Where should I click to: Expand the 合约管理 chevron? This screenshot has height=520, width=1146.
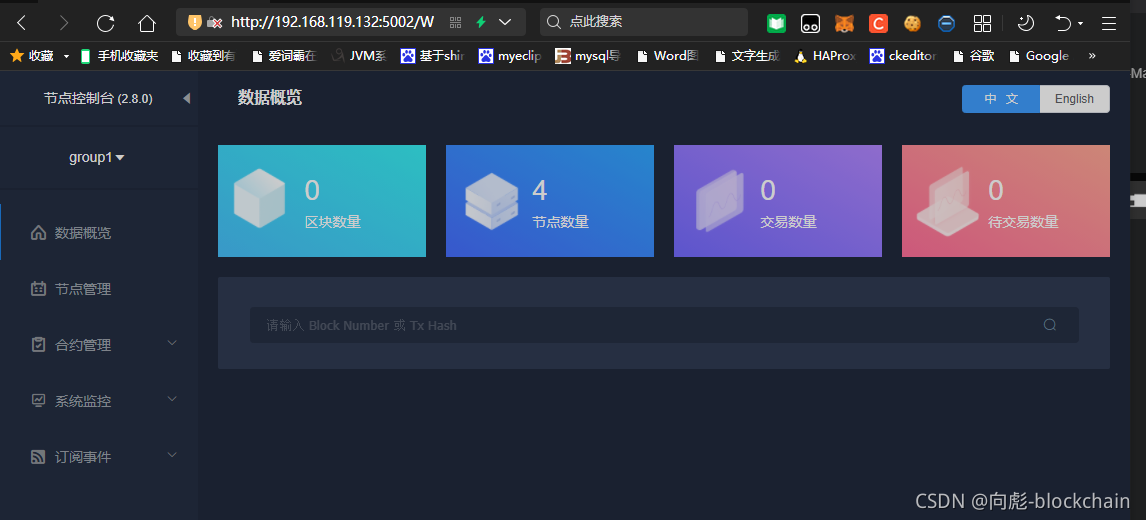coord(172,342)
